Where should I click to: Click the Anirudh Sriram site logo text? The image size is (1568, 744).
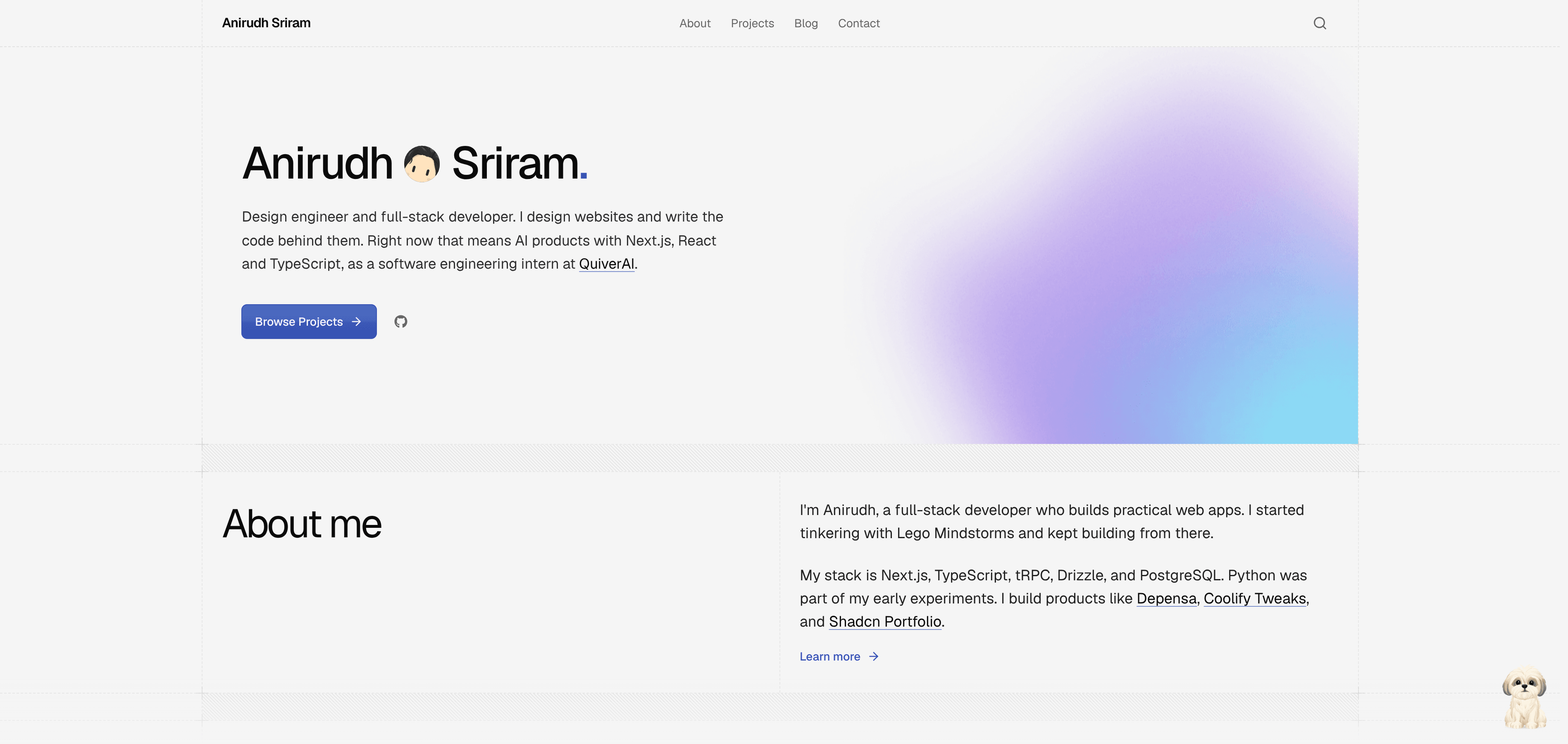(x=266, y=23)
